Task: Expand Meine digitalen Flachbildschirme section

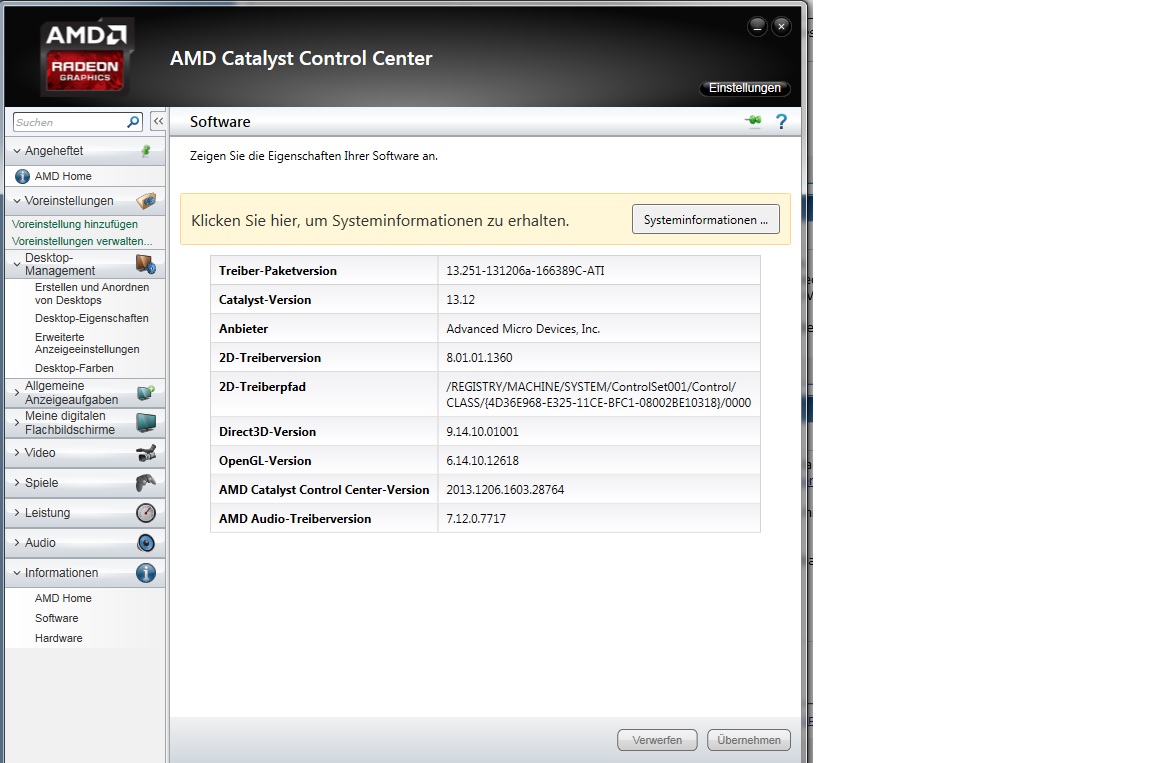Action: [x=17, y=423]
